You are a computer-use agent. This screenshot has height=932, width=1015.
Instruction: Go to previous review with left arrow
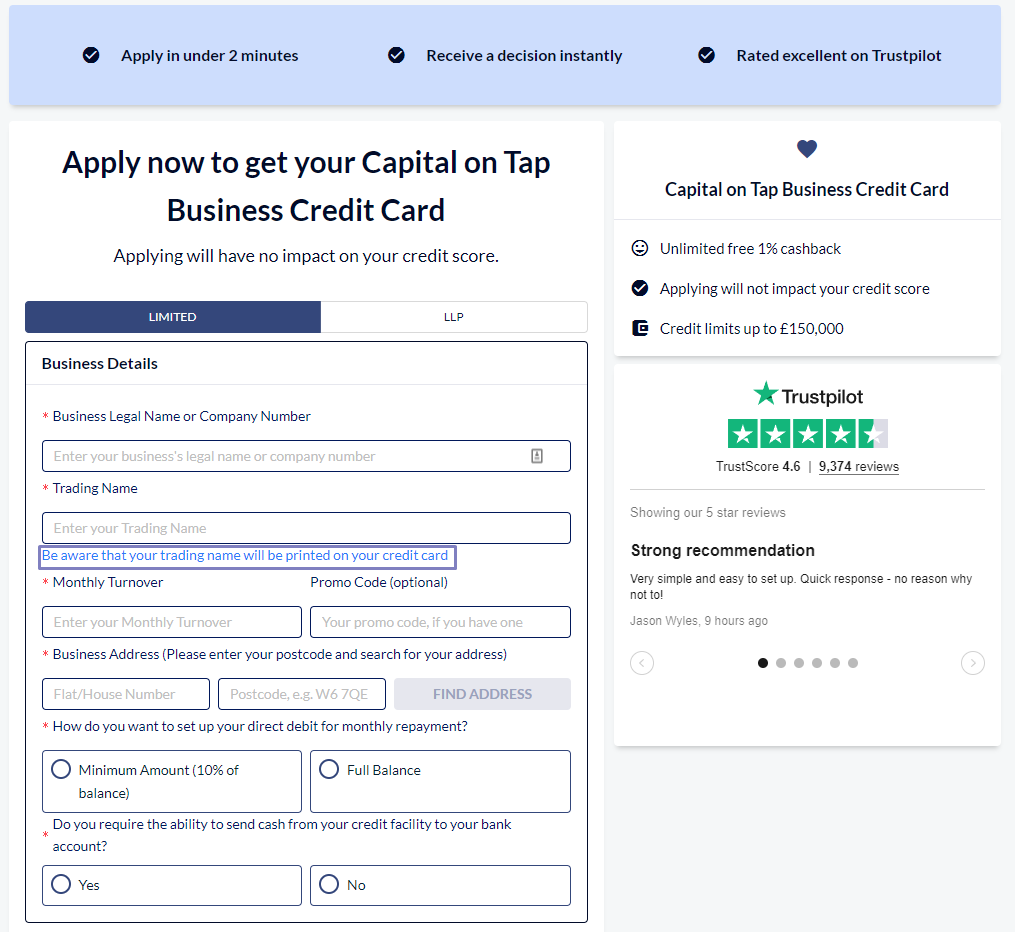click(x=642, y=663)
